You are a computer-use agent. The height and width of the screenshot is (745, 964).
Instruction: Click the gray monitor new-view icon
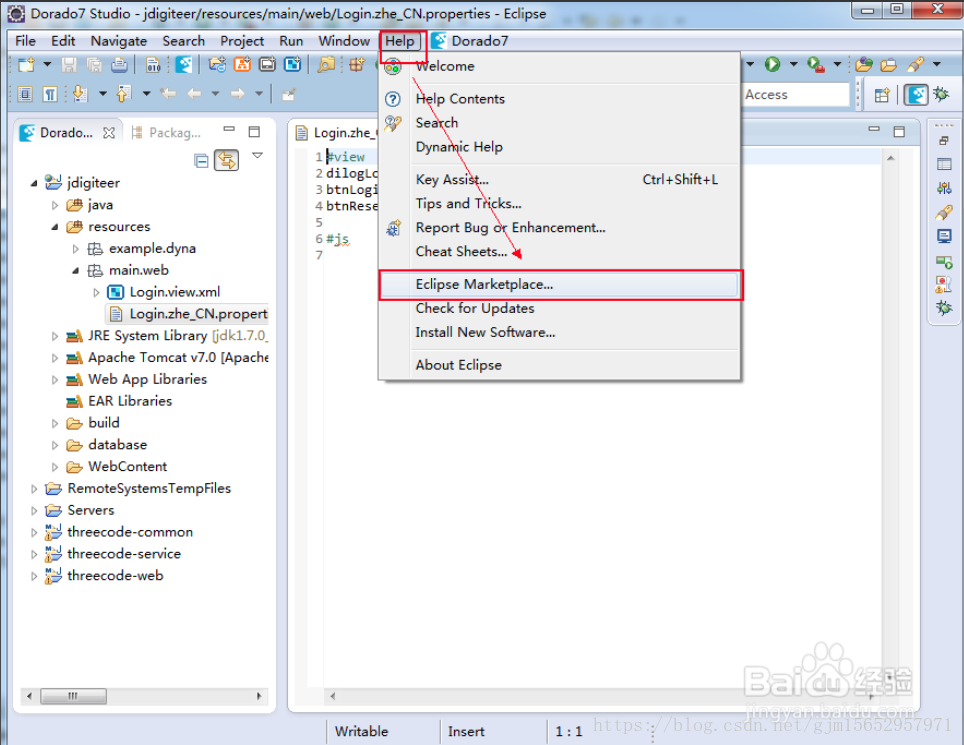click(x=267, y=65)
